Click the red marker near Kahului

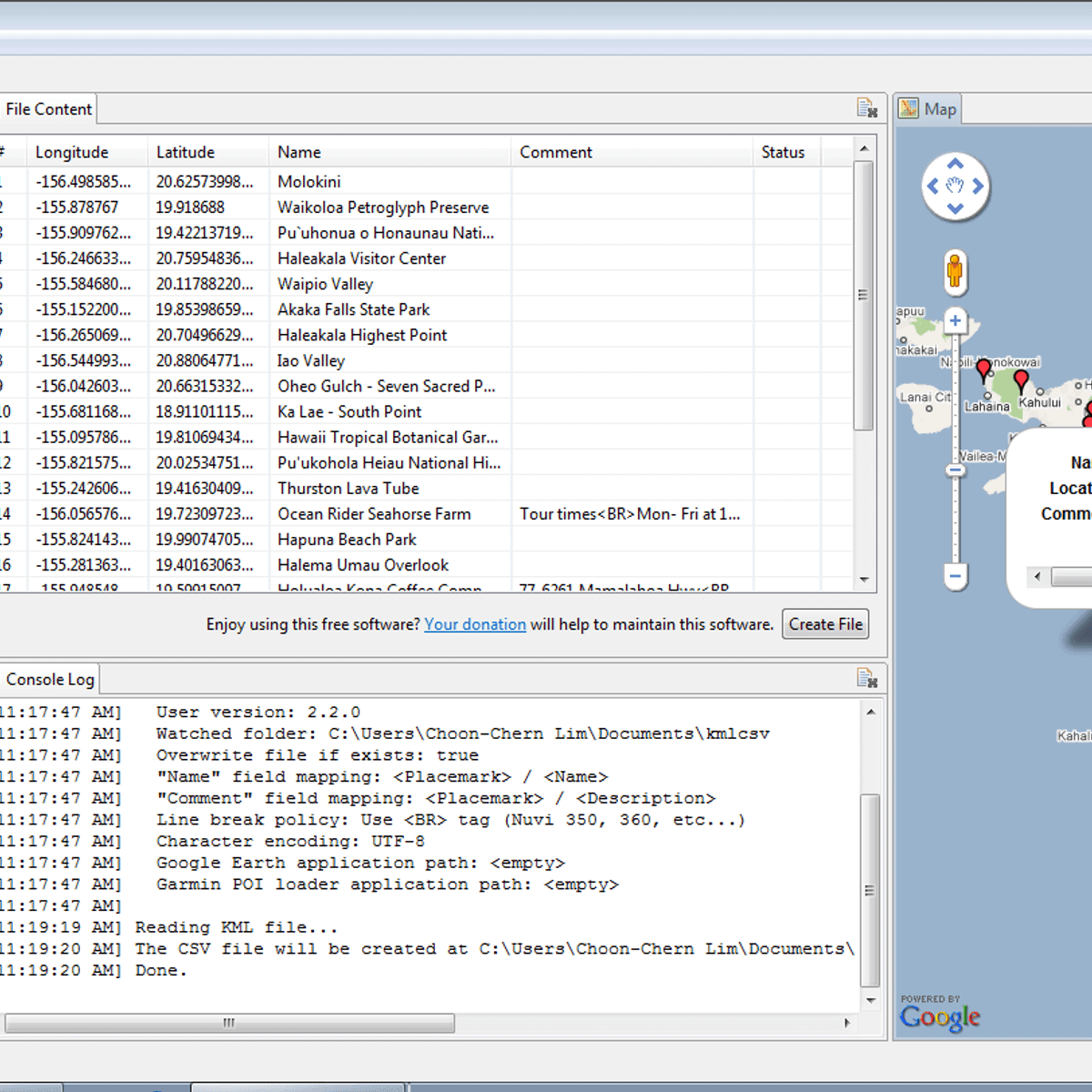point(1021,379)
